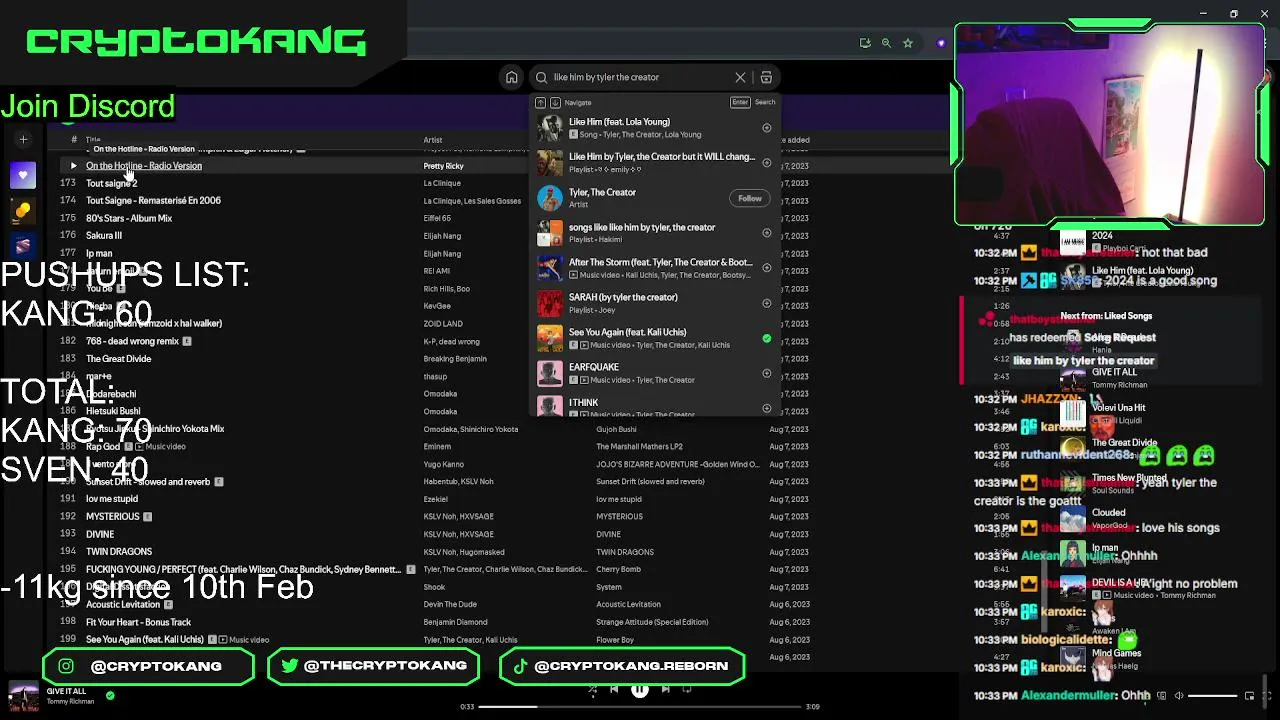Add Like Him (feat. Lola Young) to library

click(x=767, y=128)
